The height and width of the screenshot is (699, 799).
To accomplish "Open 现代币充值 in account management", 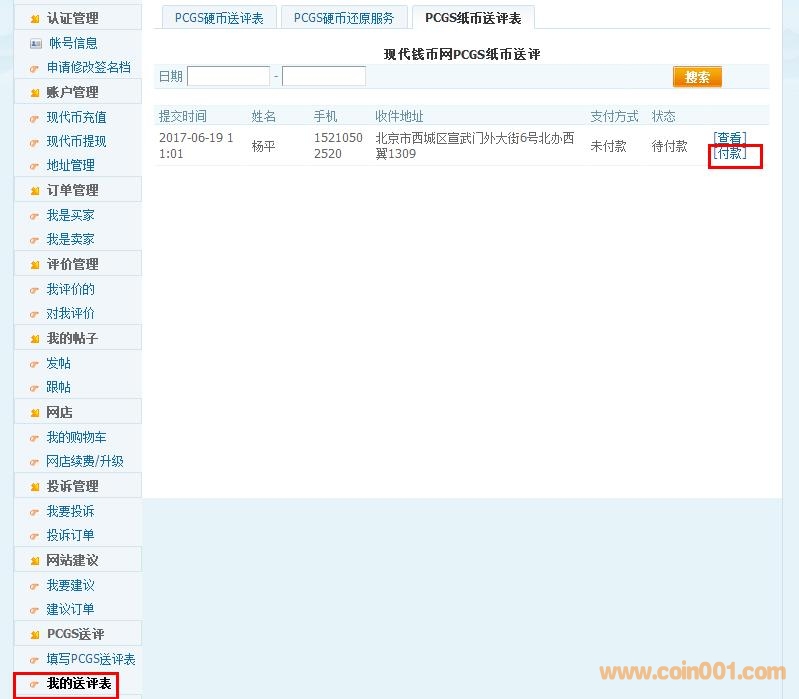I will coord(76,117).
